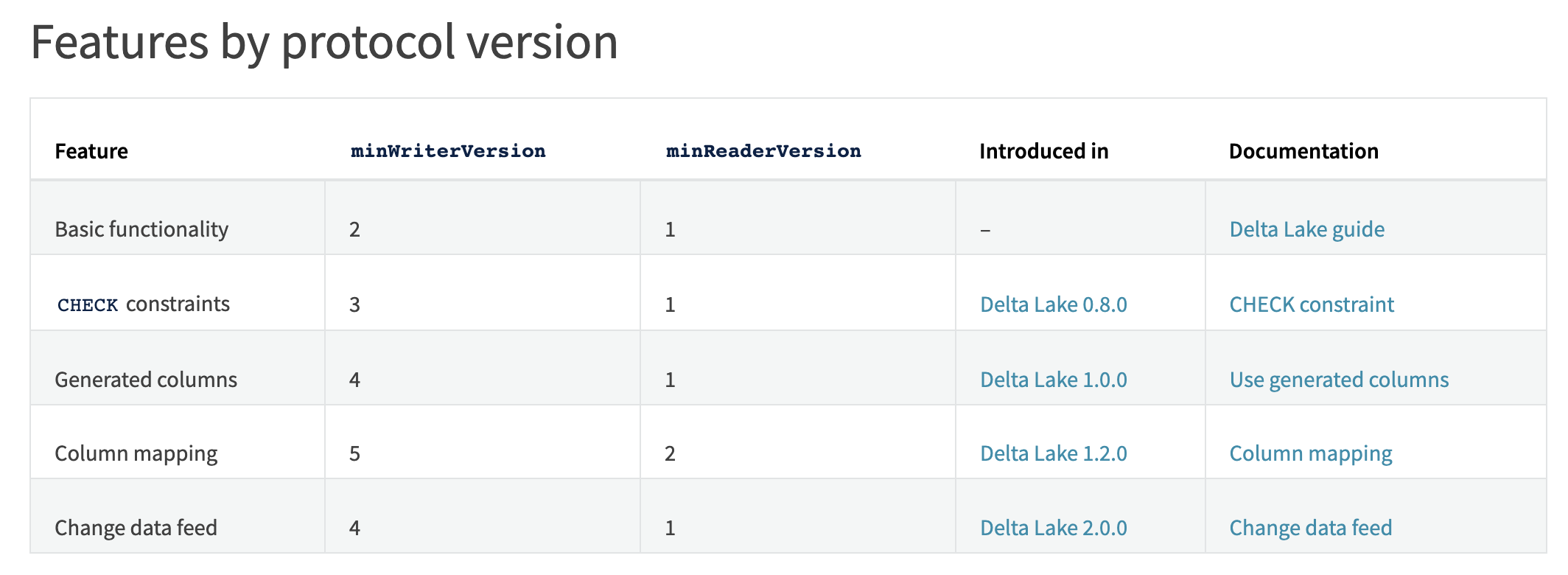
Task: Open the Delta Lake 2.0.0 release link
Action: click(x=1054, y=528)
